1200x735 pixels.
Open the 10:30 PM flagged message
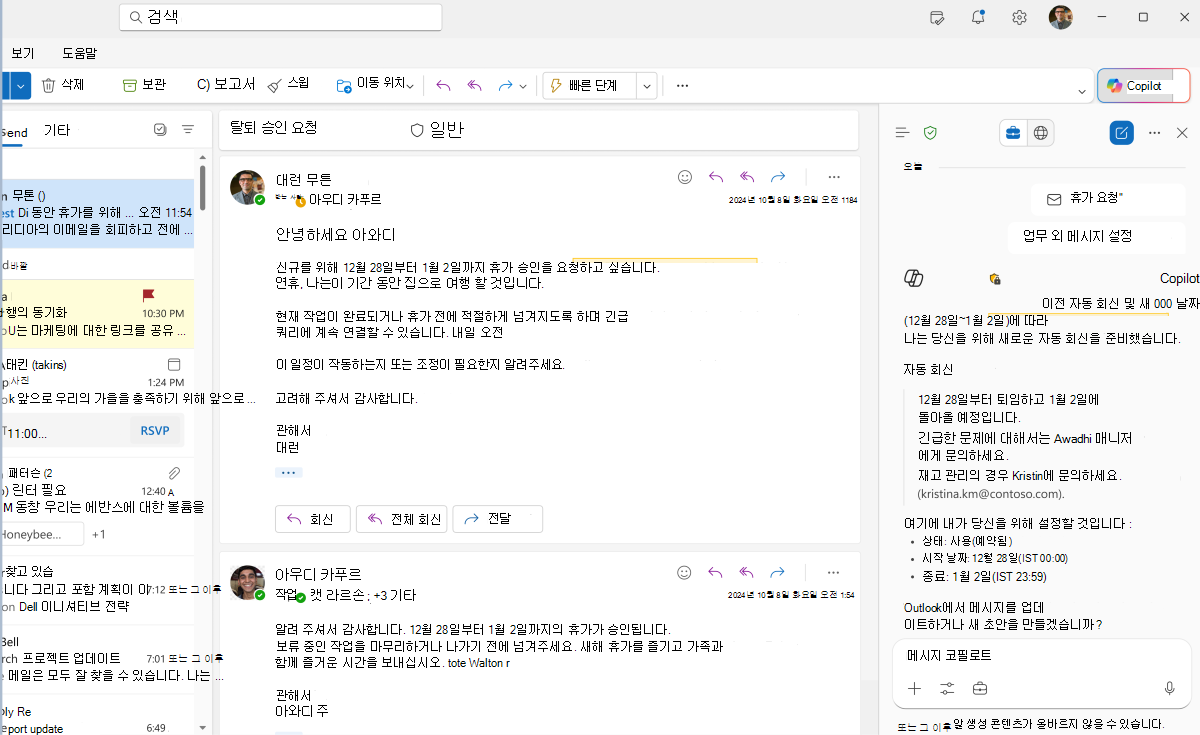pyautogui.click(x=97, y=313)
